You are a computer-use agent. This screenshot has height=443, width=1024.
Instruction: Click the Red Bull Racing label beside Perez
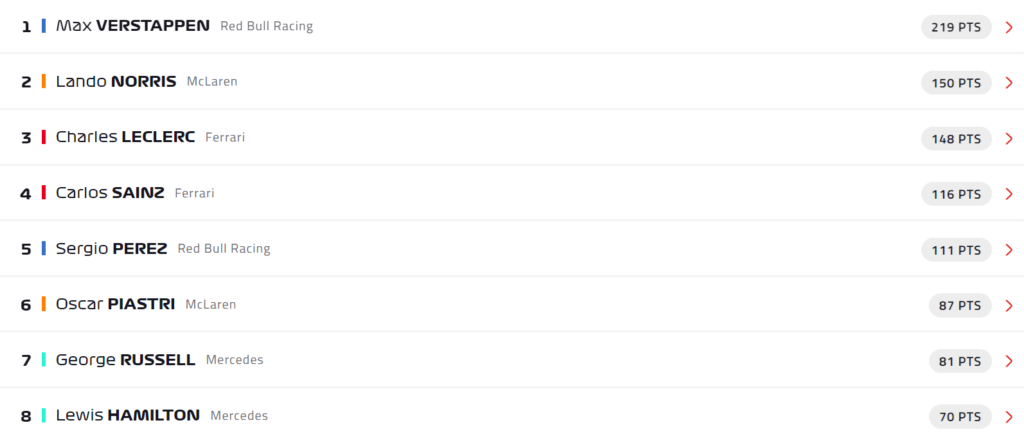coord(223,249)
